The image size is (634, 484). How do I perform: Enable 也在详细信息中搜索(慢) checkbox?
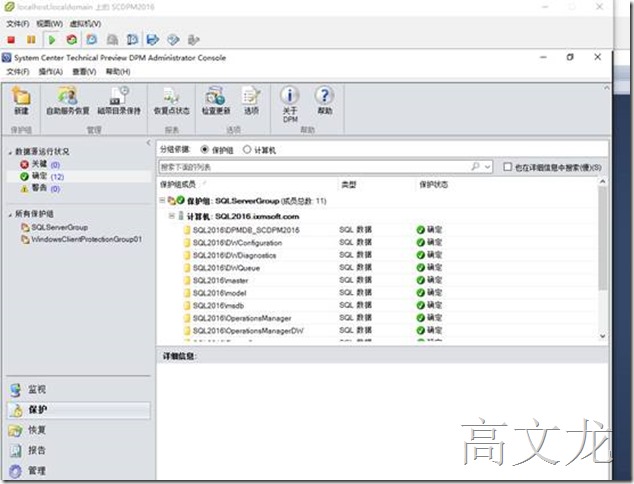507,167
